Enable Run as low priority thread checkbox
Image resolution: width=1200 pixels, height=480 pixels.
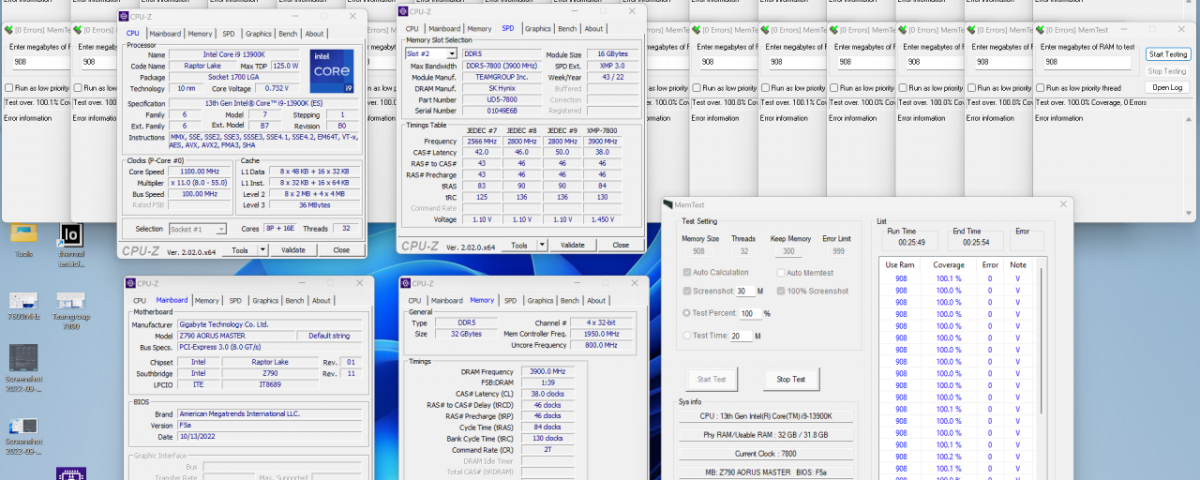pos(1041,88)
